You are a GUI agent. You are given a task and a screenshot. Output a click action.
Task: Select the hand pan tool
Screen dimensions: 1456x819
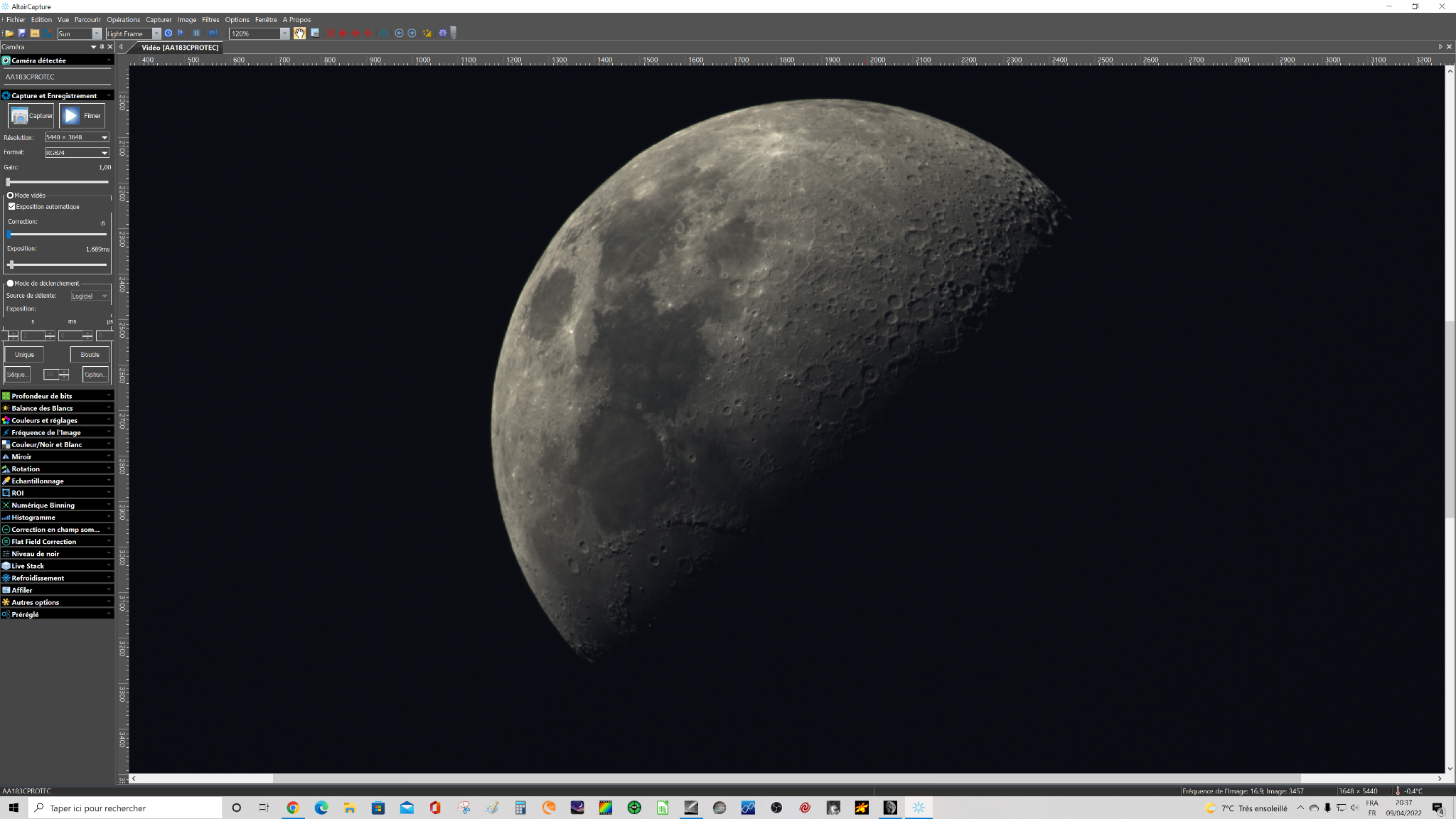point(299,33)
